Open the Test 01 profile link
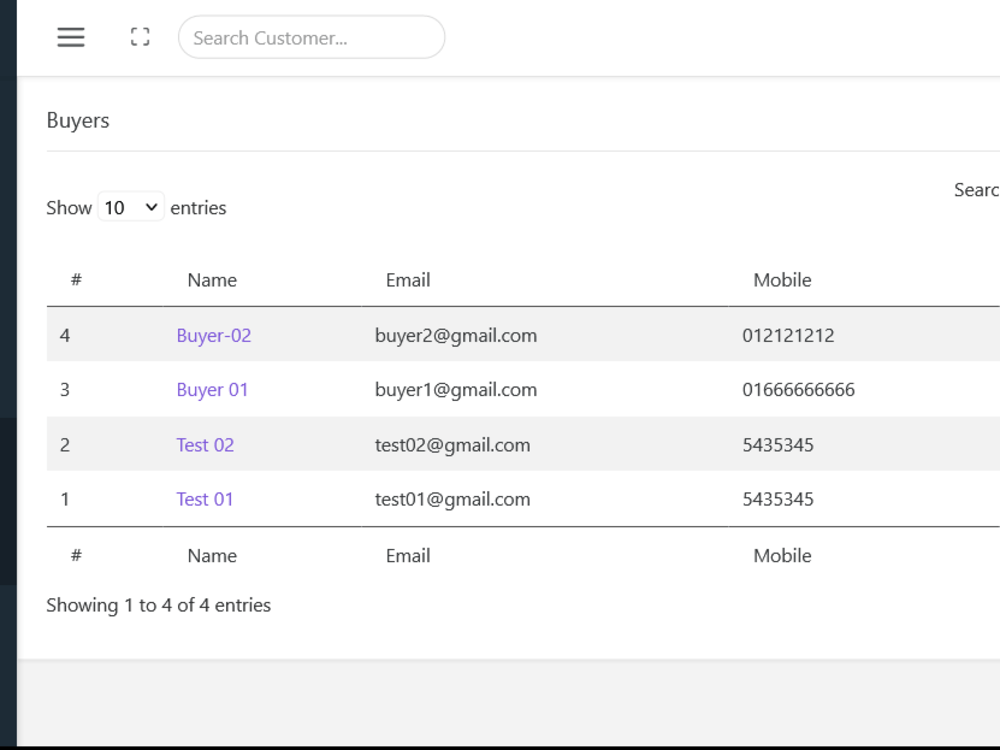The image size is (1000, 750). (x=205, y=499)
